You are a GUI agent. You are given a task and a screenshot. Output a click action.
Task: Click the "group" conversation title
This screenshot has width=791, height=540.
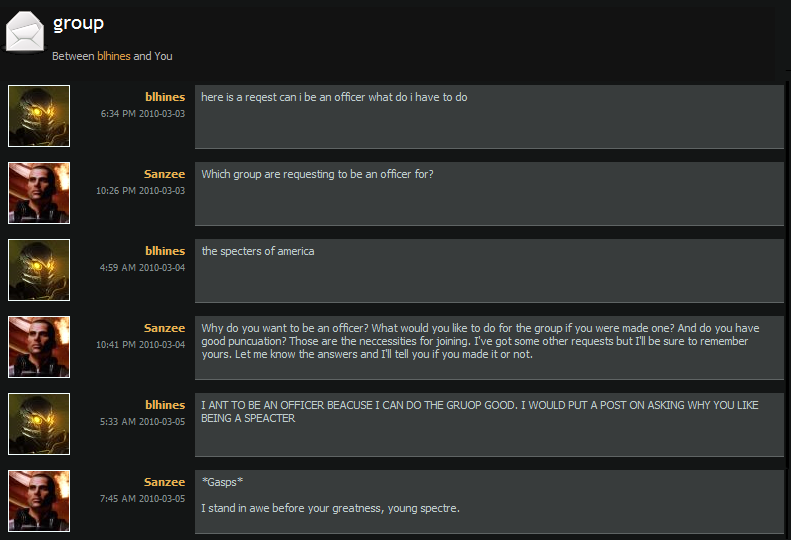(x=78, y=23)
